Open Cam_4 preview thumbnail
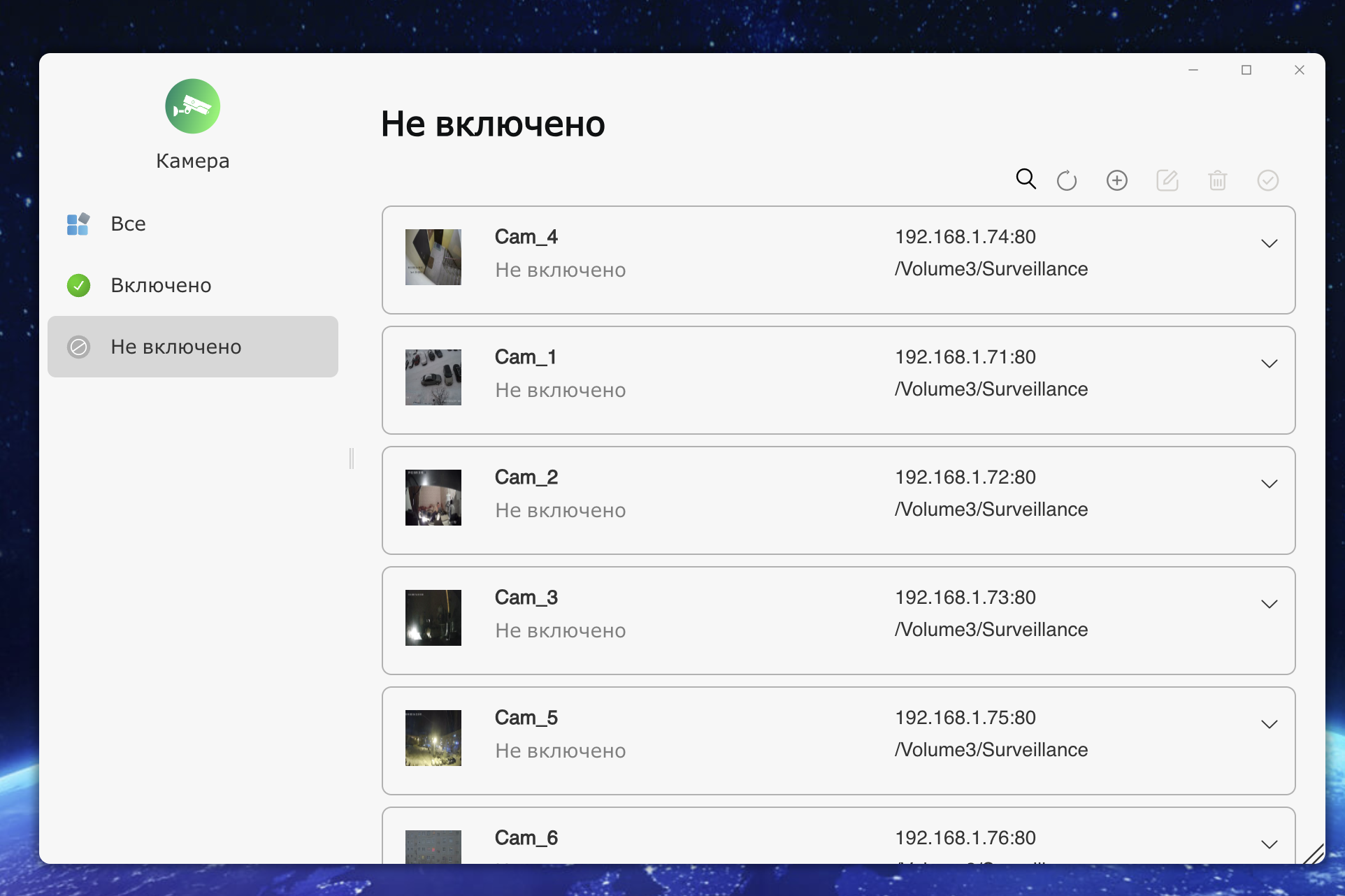This screenshot has width=1345, height=896. tap(433, 257)
